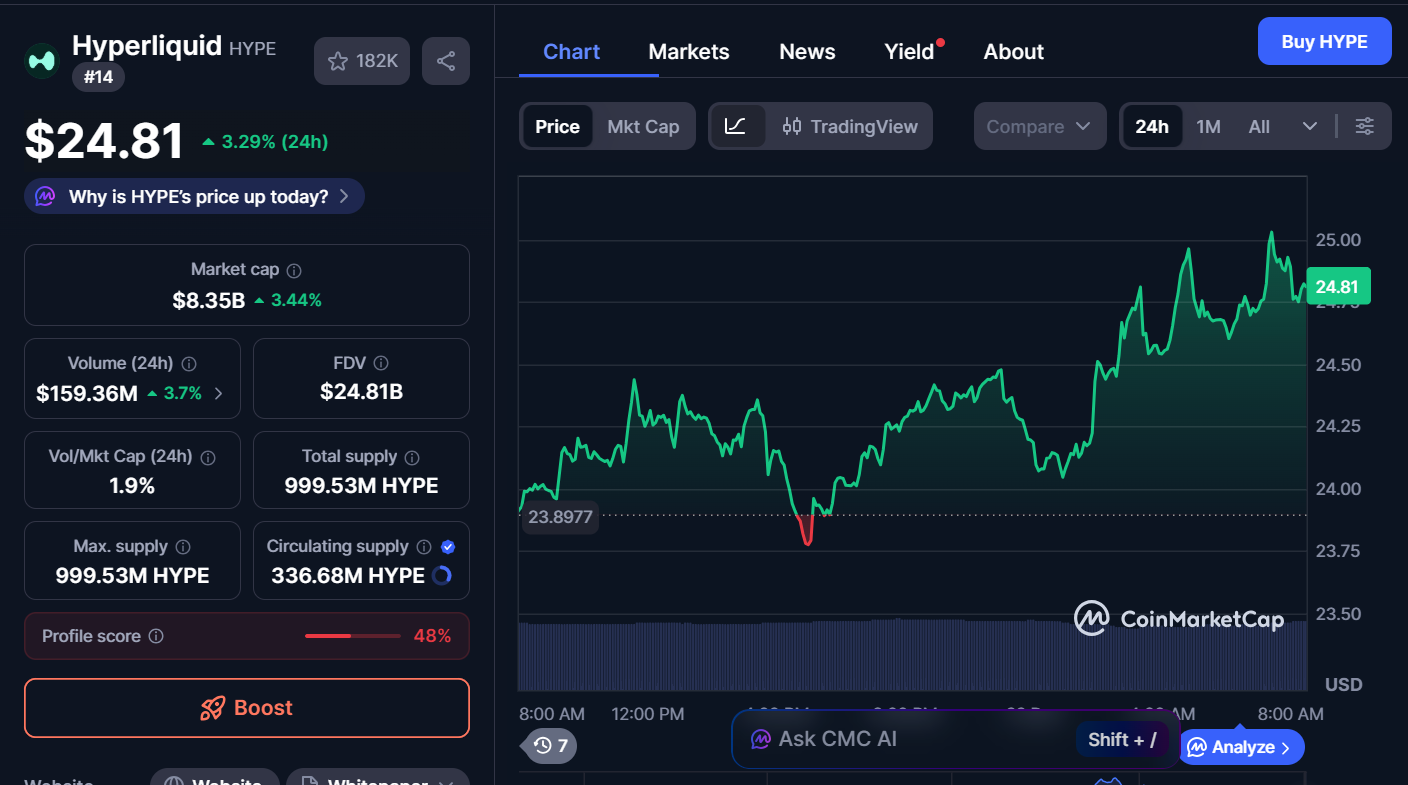Switch to the Markets tab
Viewport: 1408px width, 785px height.
point(689,51)
